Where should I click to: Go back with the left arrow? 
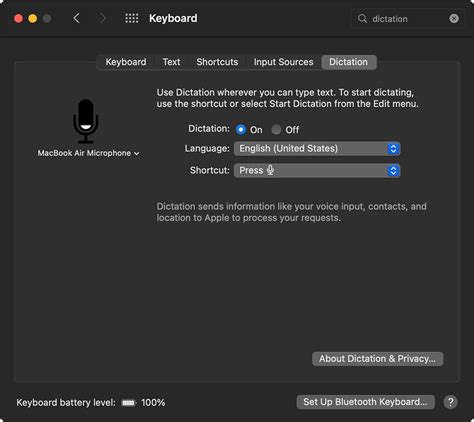pyautogui.click(x=76, y=18)
